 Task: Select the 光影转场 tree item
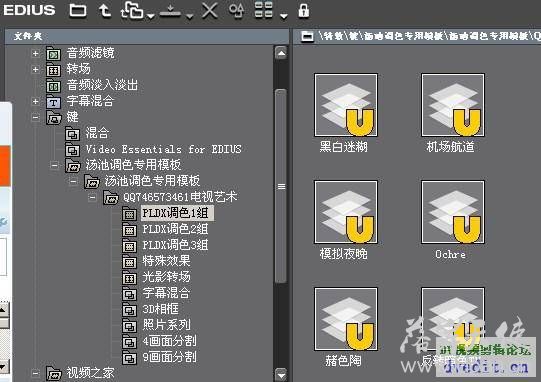point(166,277)
